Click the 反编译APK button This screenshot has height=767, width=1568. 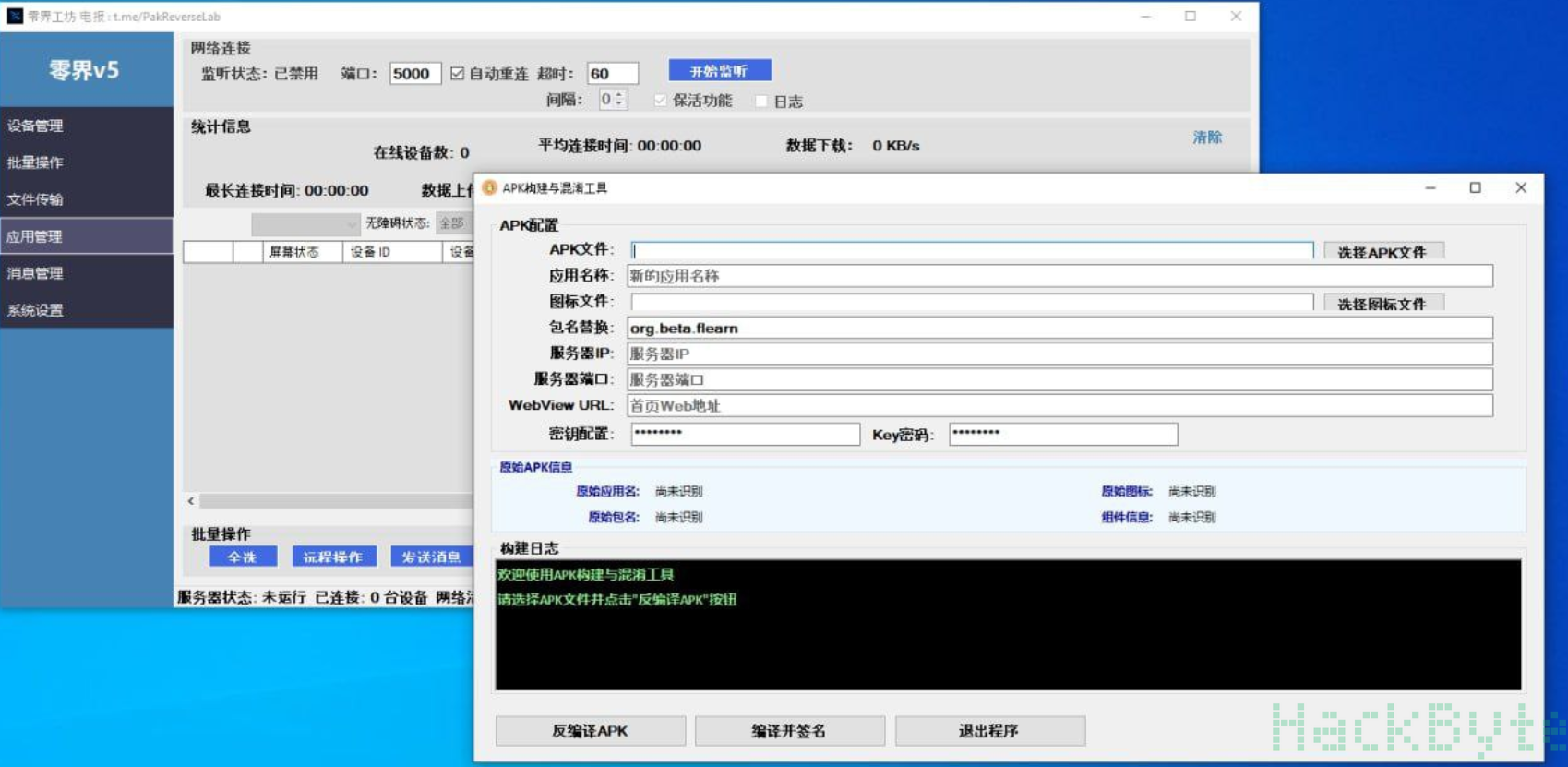(591, 731)
